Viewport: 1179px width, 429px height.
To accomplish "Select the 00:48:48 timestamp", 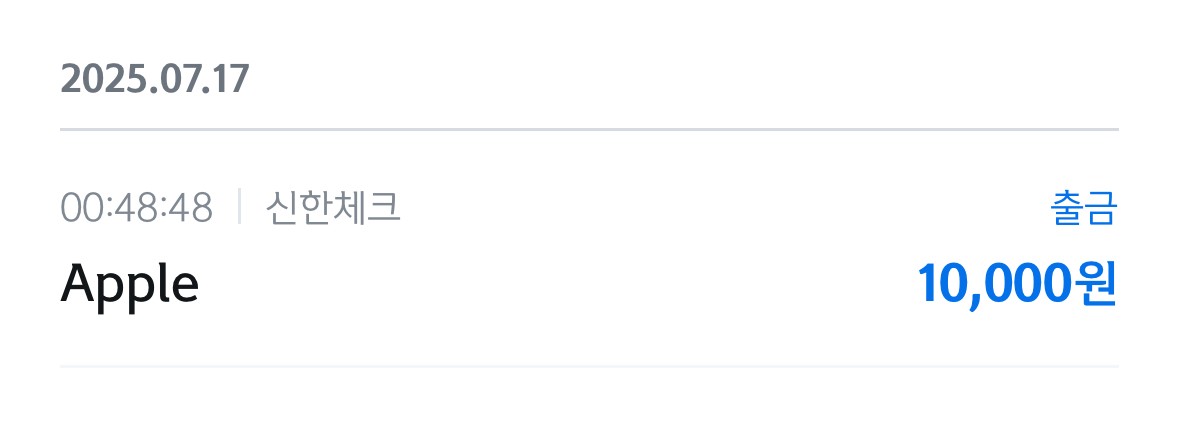I will click(137, 209).
